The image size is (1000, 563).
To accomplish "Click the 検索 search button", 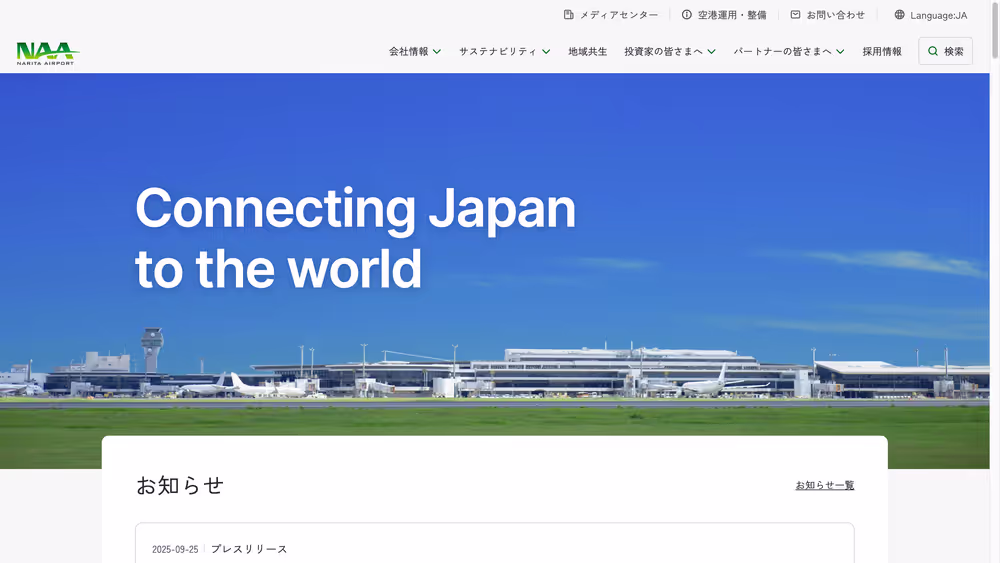I will click(945, 51).
